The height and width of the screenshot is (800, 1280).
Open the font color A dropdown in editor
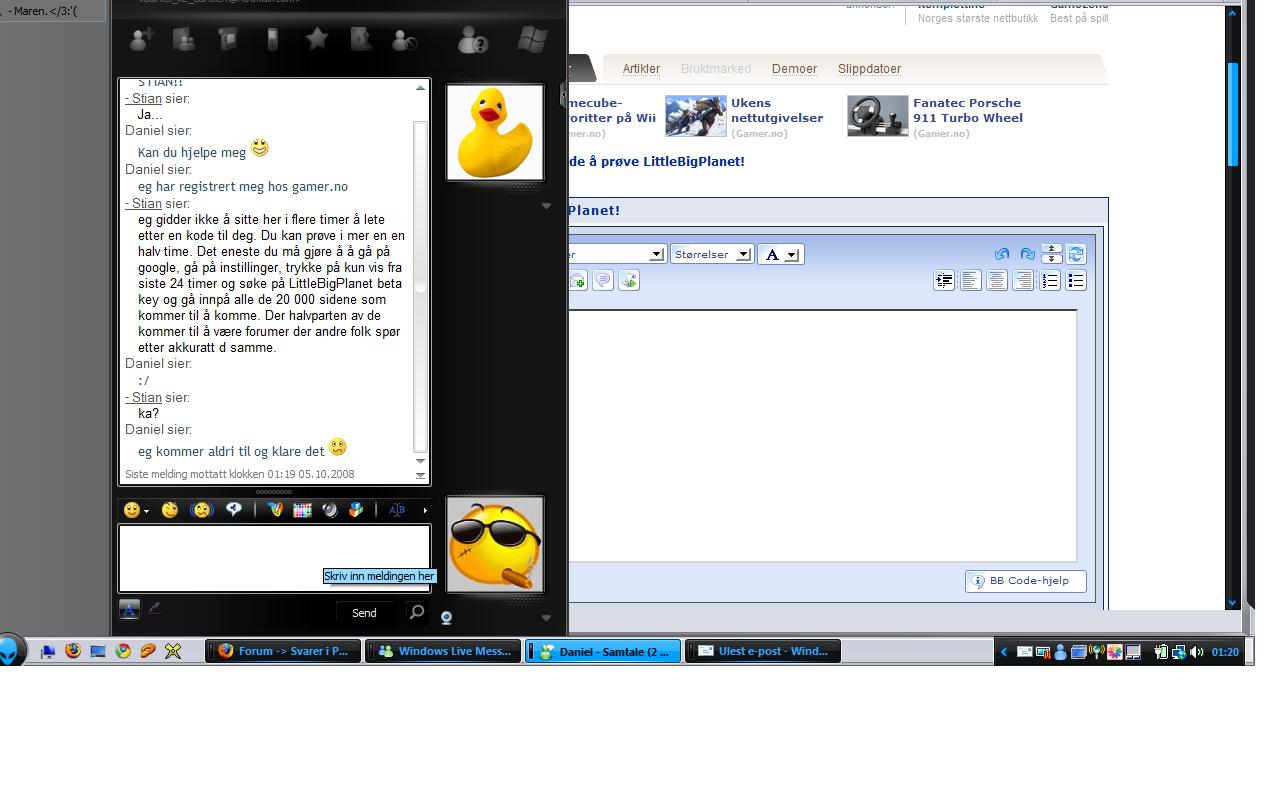pyautogui.click(x=780, y=254)
